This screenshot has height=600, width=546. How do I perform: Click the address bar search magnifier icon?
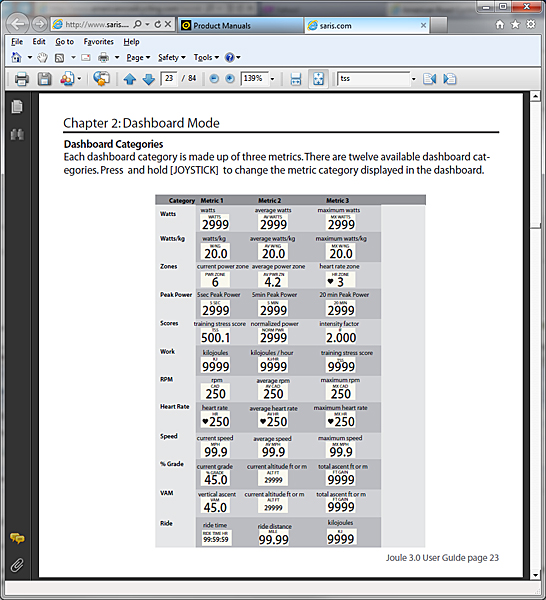click(137, 24)
